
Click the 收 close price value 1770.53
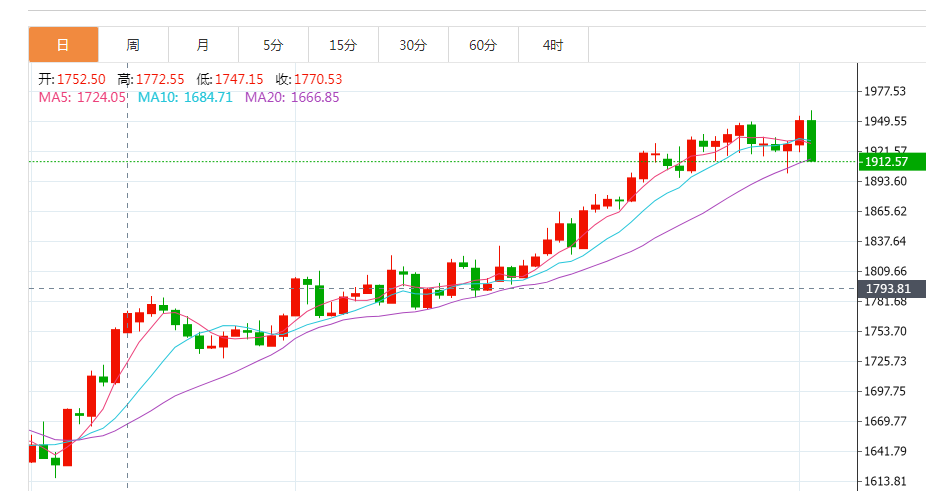coord(319,79)
